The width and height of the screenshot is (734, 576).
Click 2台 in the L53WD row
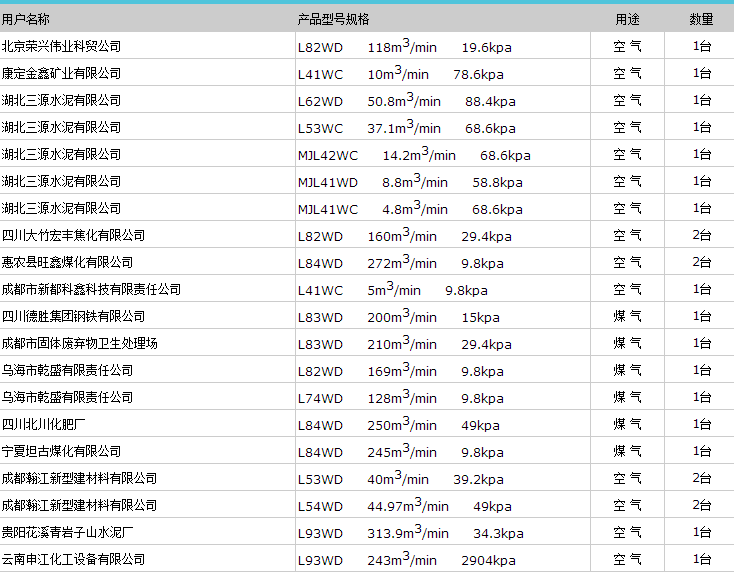(702, 479)
